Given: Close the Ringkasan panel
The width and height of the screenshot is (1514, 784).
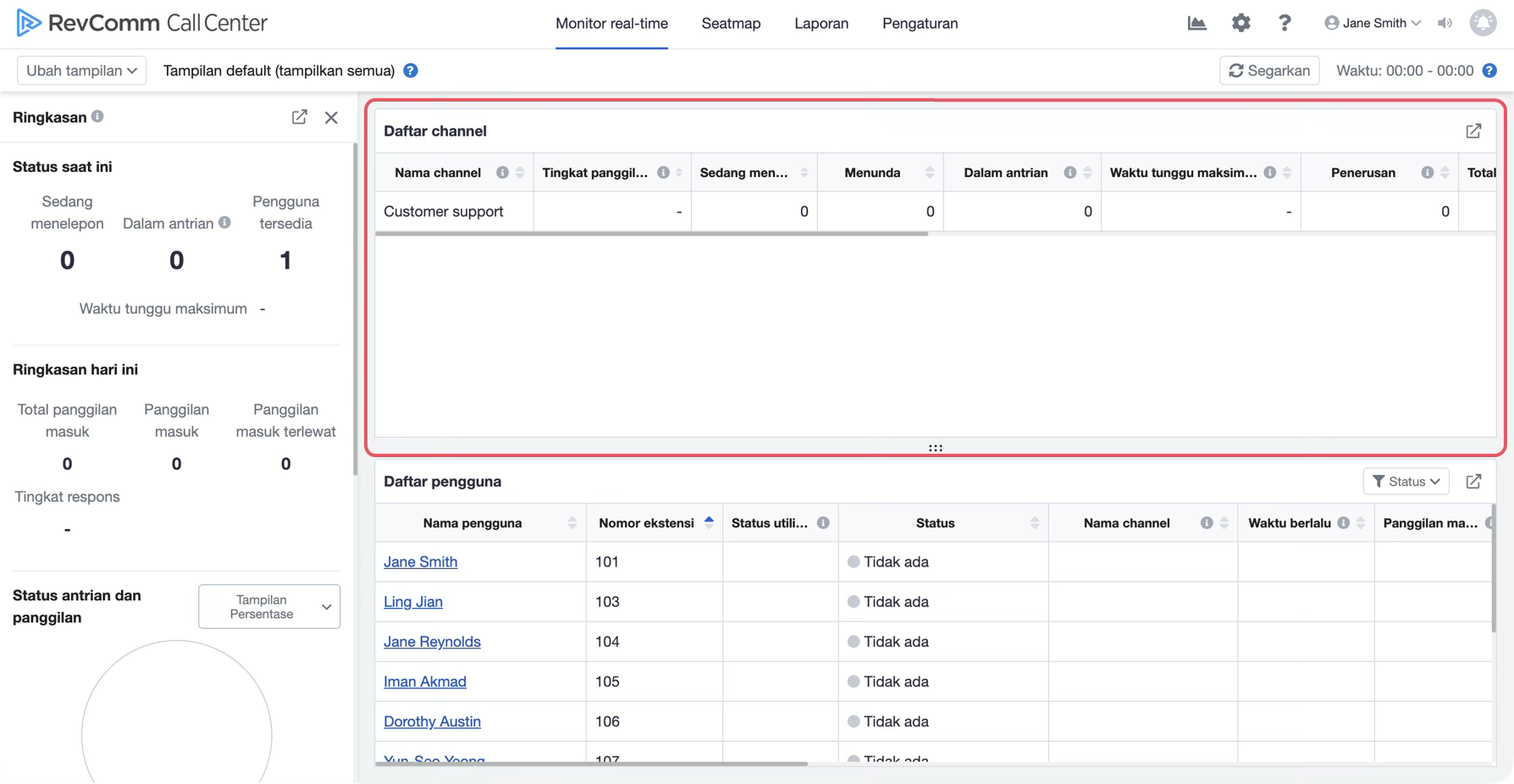Looking at the screenshot, I should pyautogui.click(x=331, y=118).
